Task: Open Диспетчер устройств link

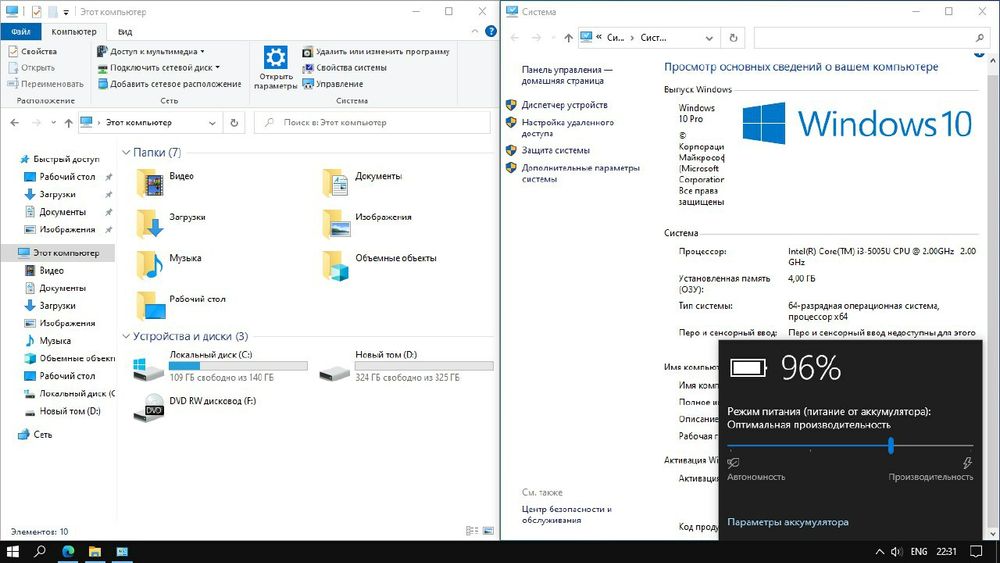Action: pyautogui.click(x=564, y=105)
